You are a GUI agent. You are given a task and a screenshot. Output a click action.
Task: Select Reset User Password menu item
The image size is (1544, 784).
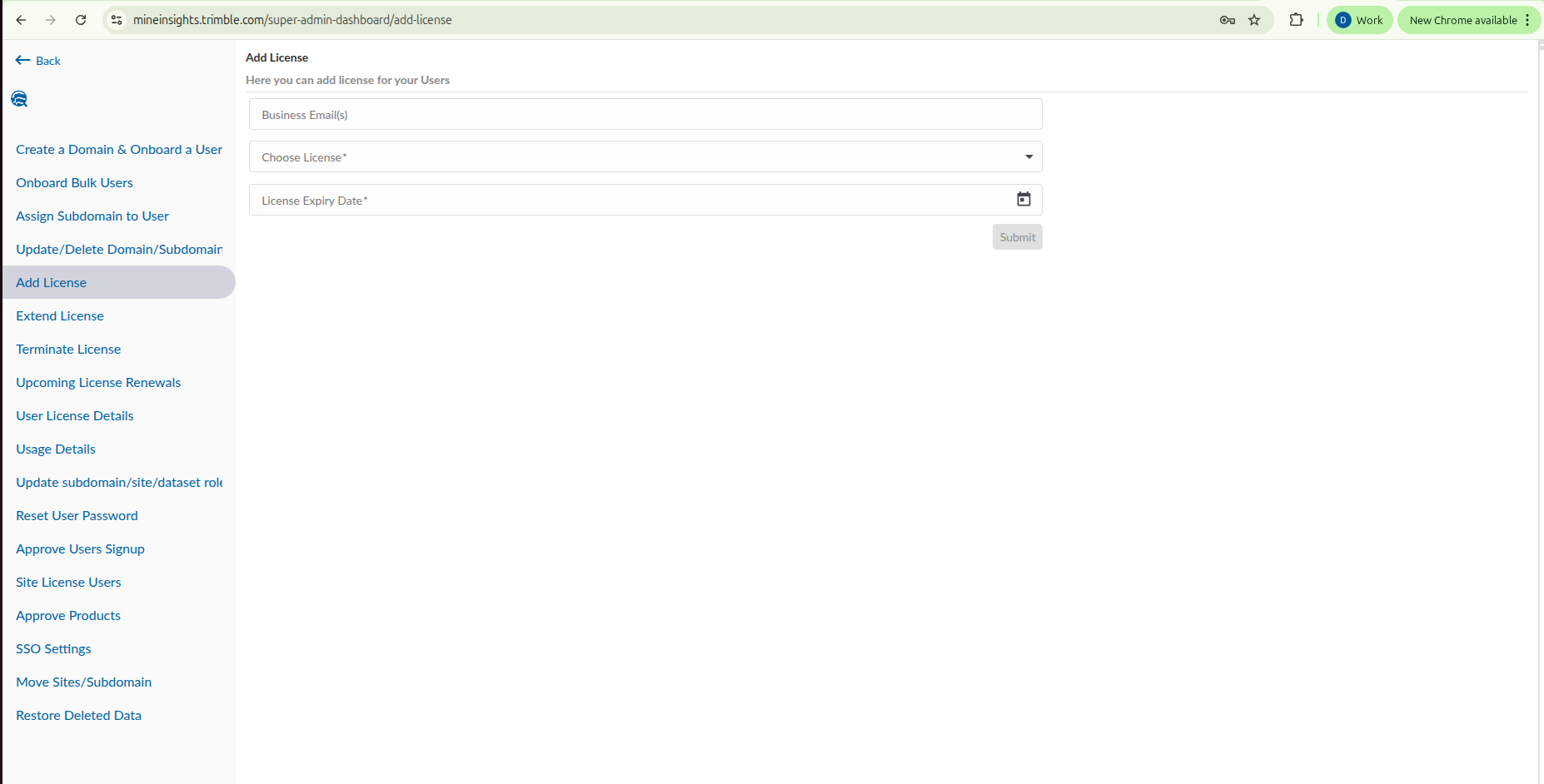77,516
